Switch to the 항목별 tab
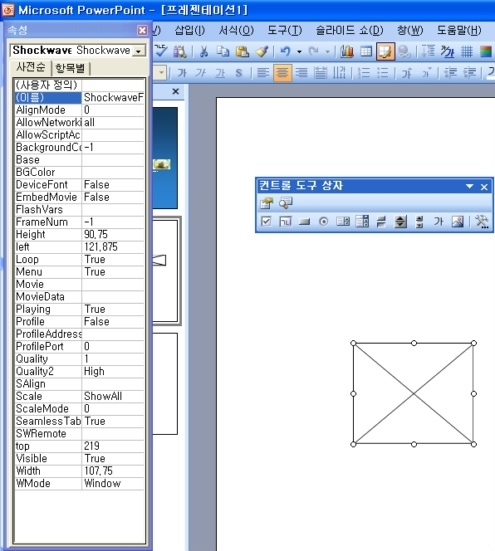This screenshot has height=551, width=495. click(x=70, y=68)
